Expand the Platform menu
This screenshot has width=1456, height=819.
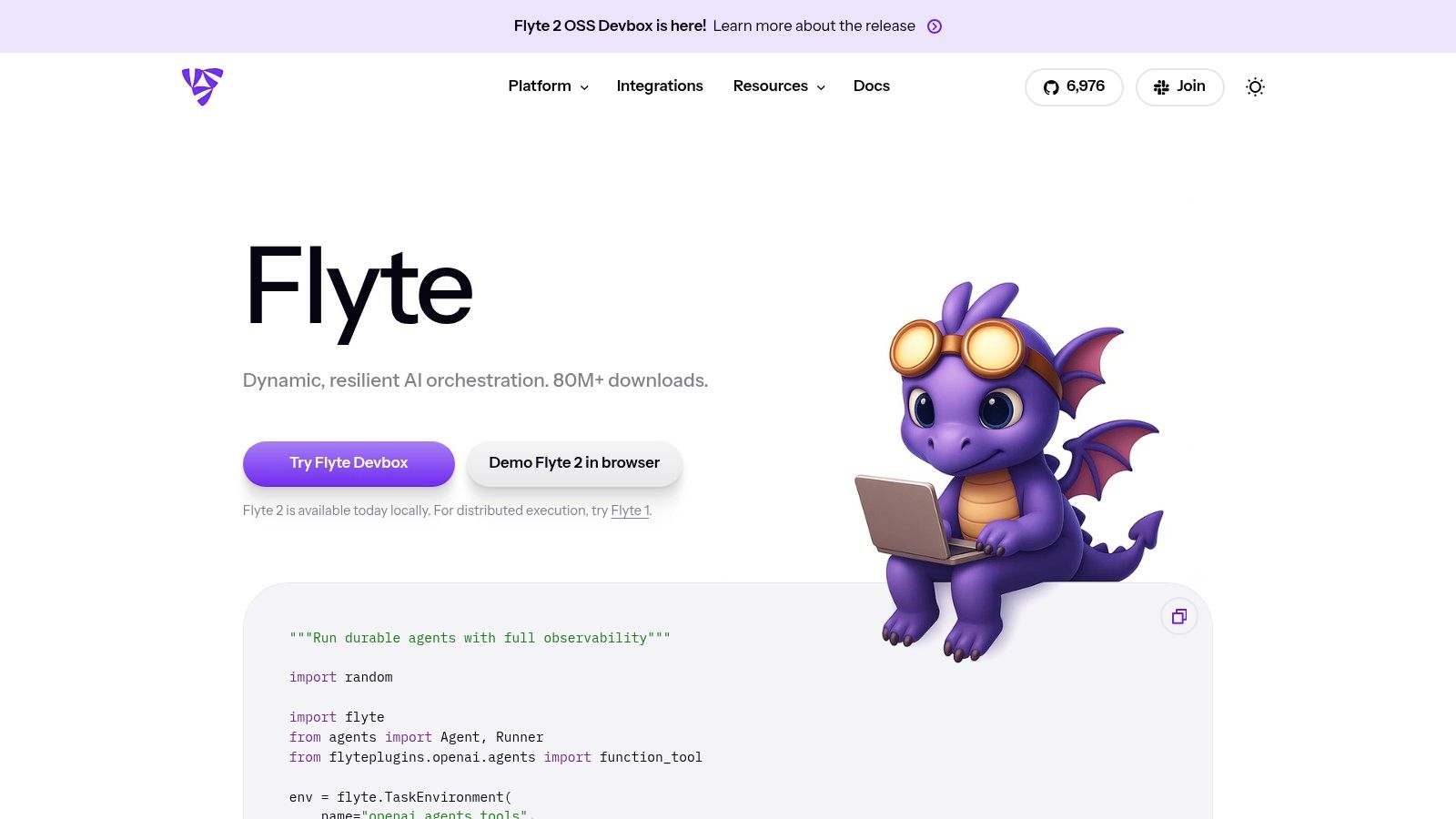coord(548,86)
